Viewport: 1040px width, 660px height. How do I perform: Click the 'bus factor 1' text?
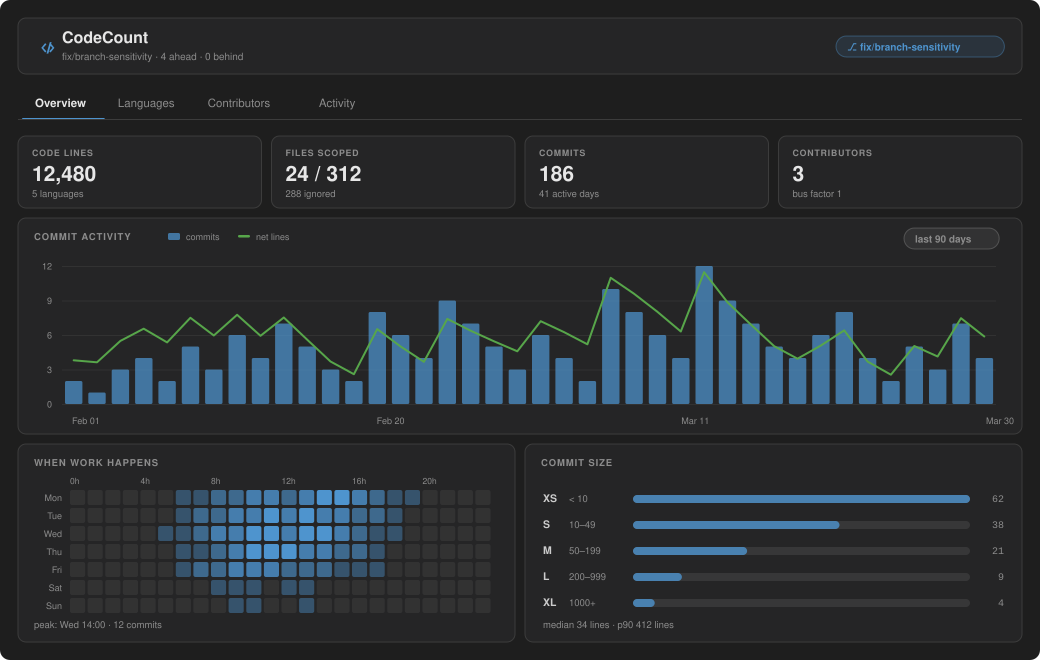click(816, 194)
